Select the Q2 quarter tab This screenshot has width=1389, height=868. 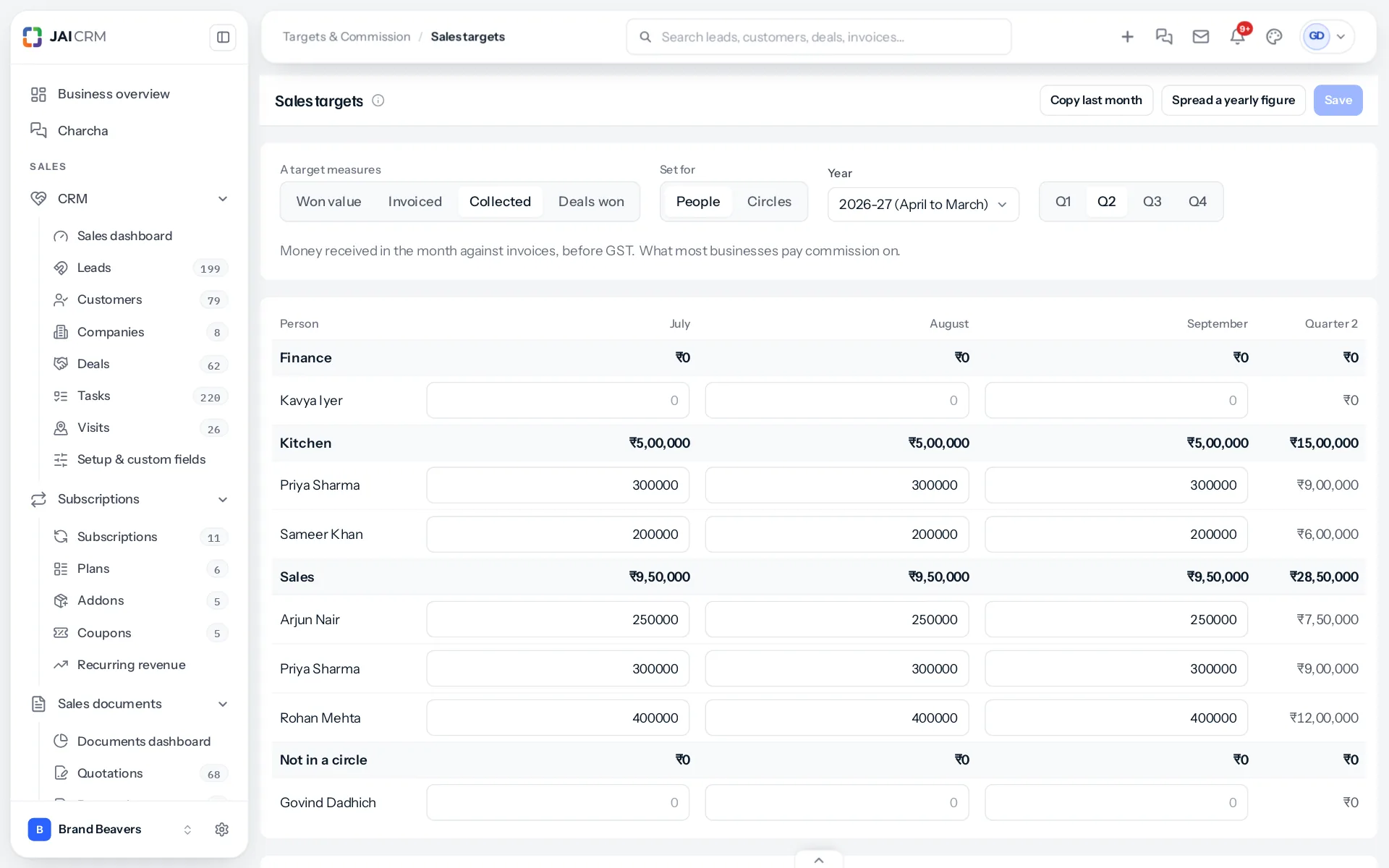[1106, 202]
